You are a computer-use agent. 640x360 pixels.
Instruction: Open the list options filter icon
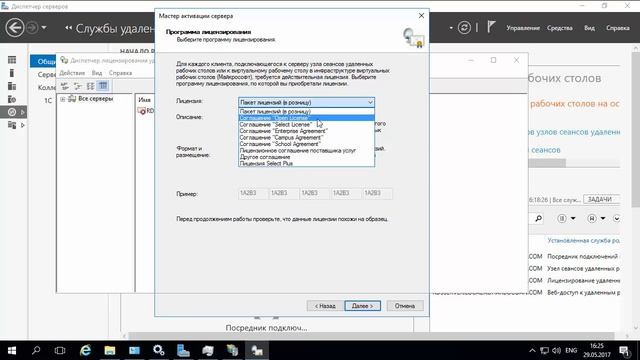coord(562,218)
